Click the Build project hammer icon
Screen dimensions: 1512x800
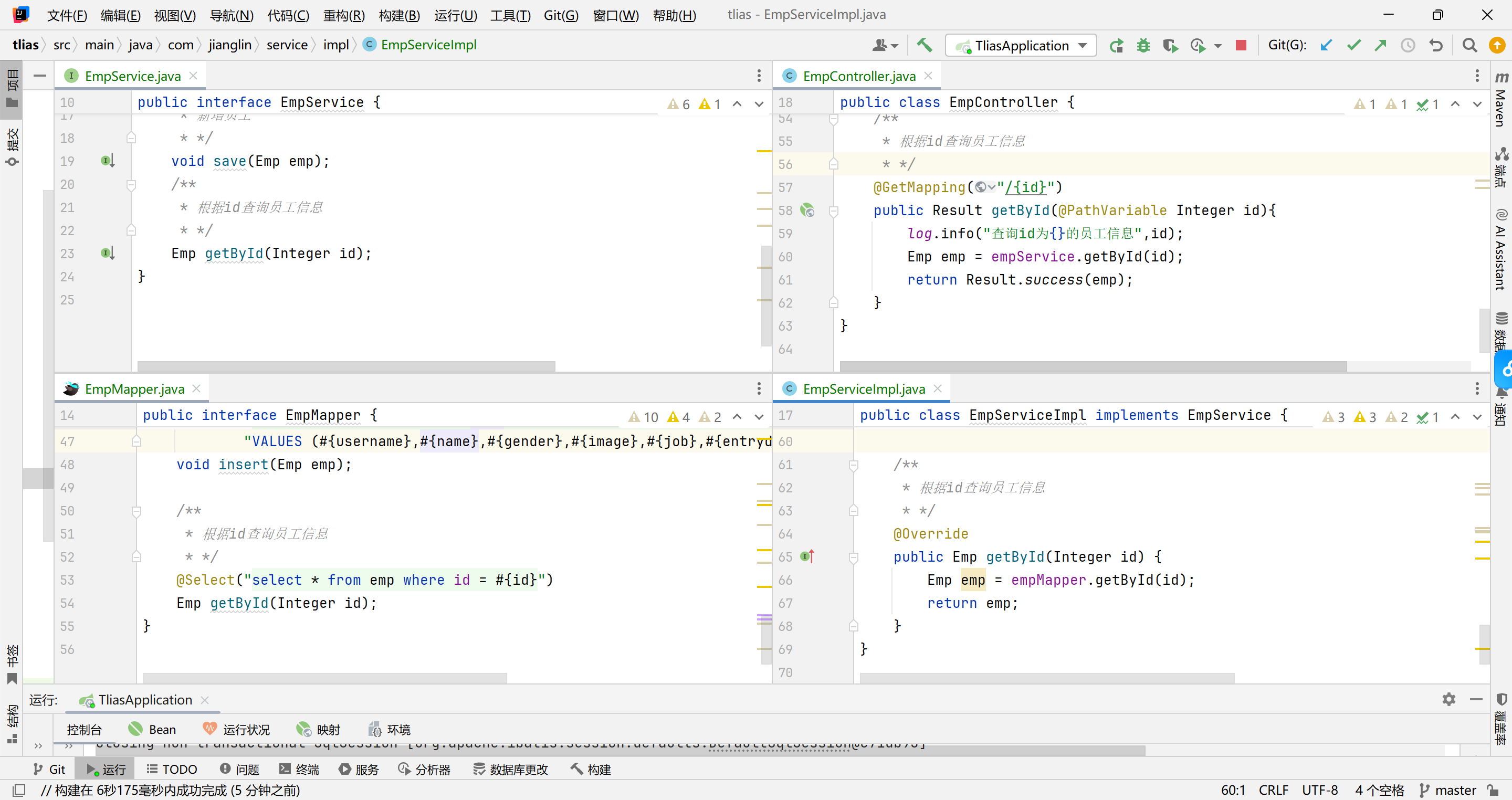[x=925, y=45]
